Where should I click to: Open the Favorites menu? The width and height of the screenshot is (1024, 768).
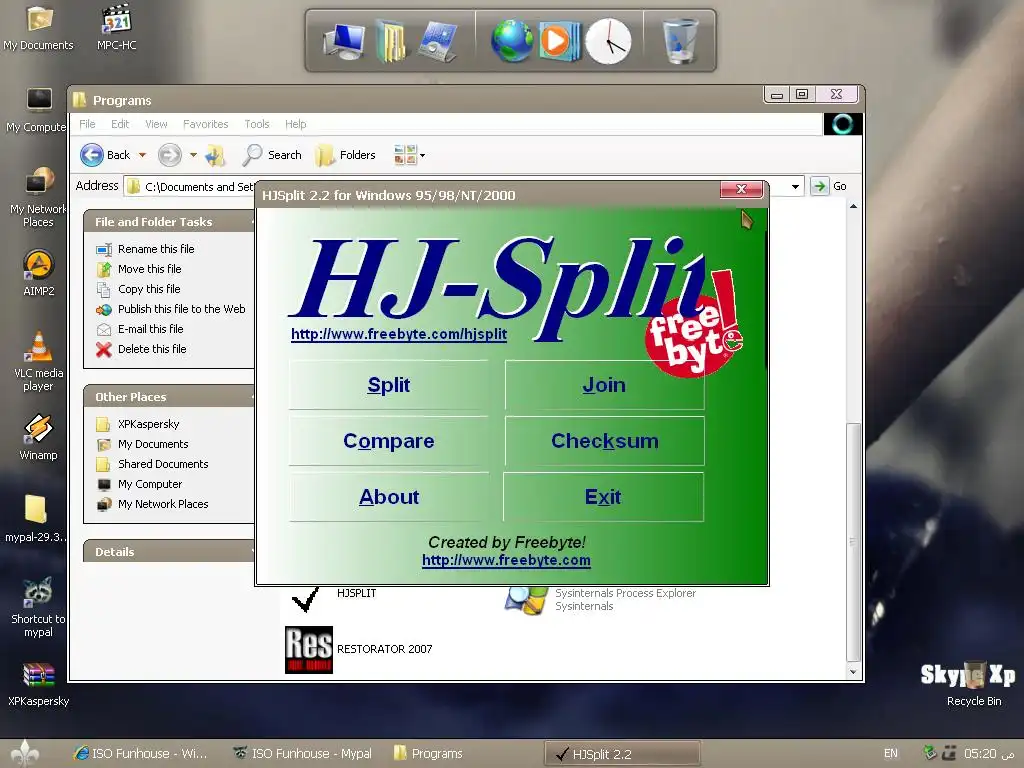point(206,124)
